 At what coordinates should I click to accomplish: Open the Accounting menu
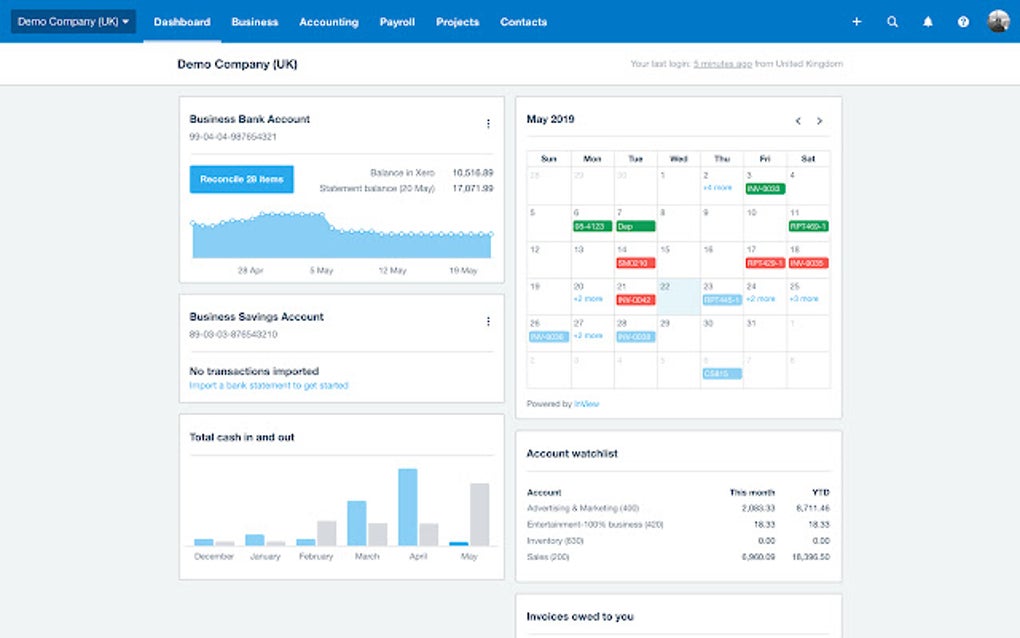coord(329,21)
